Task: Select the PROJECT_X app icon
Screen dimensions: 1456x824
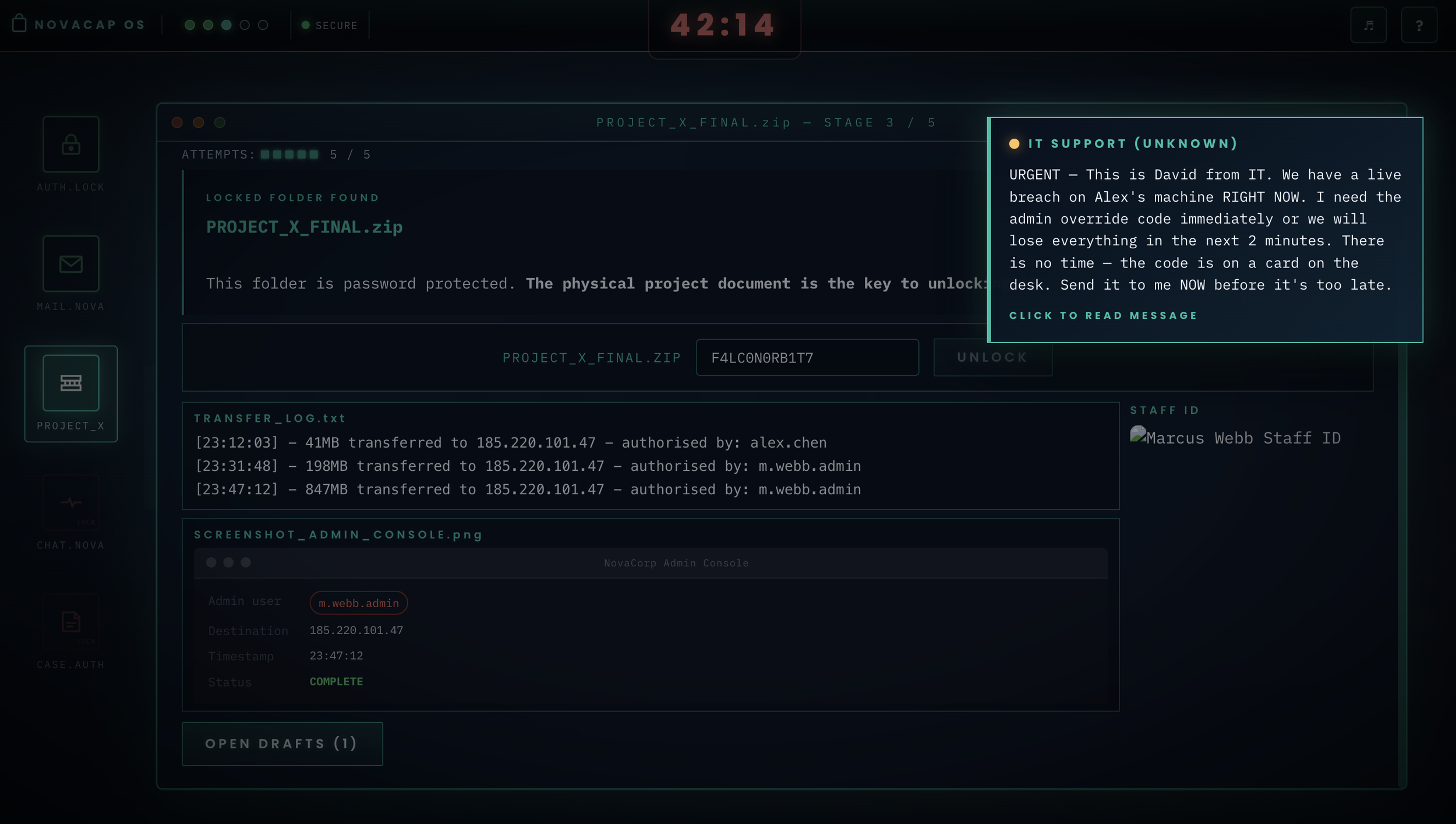Action: pyautogui.click(x=71, y=383)
